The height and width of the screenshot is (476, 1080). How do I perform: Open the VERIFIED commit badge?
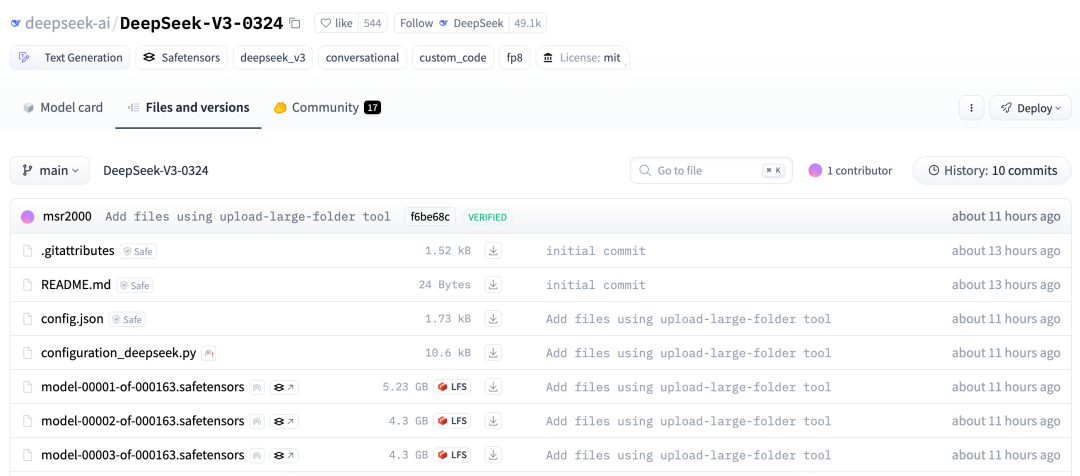tap(488, 217)
